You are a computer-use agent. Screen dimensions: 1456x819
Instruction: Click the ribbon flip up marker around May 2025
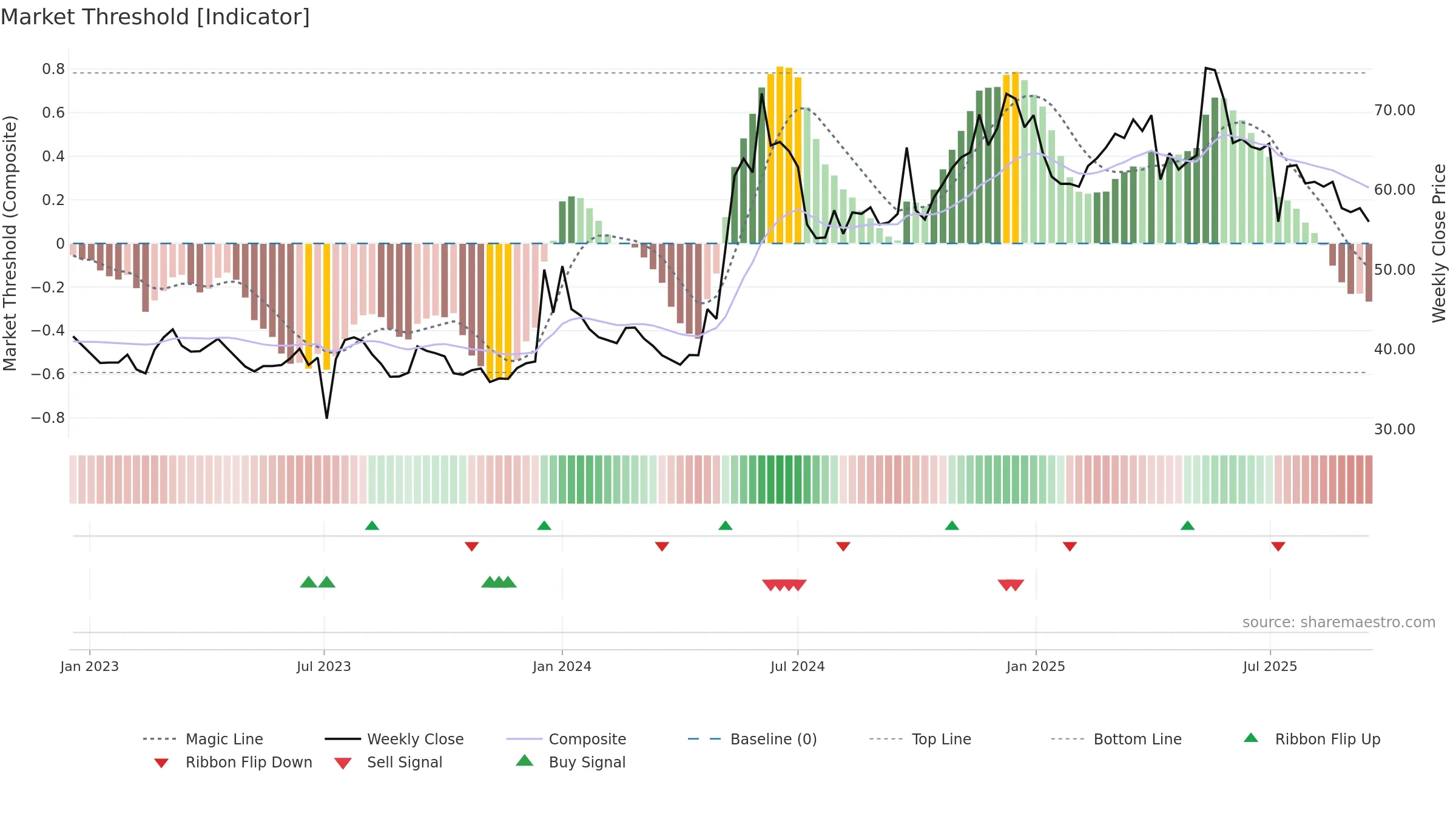tap(1187, 525)
